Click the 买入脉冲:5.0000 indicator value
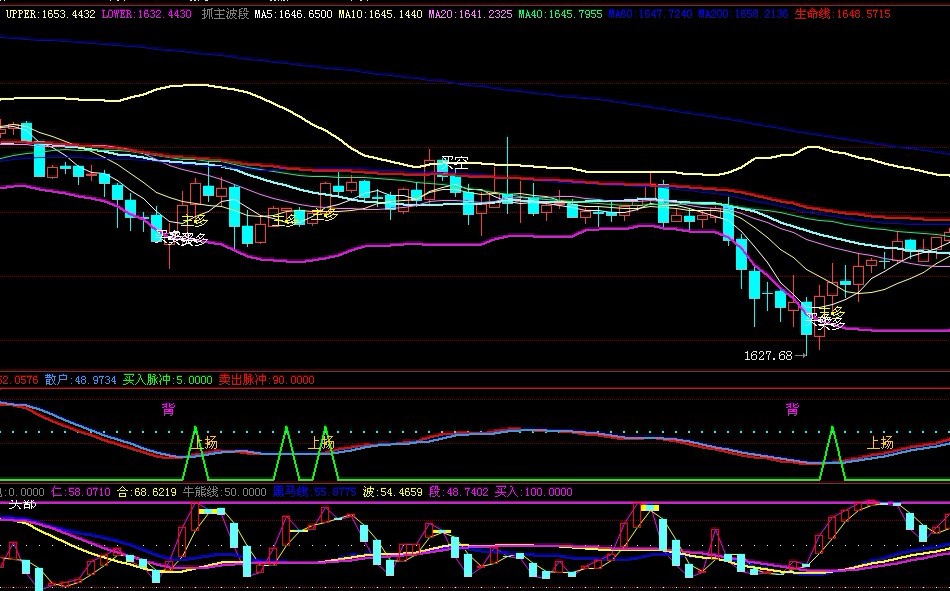Image resolution: width=950 pixels, height=591 pixels. 167,380
